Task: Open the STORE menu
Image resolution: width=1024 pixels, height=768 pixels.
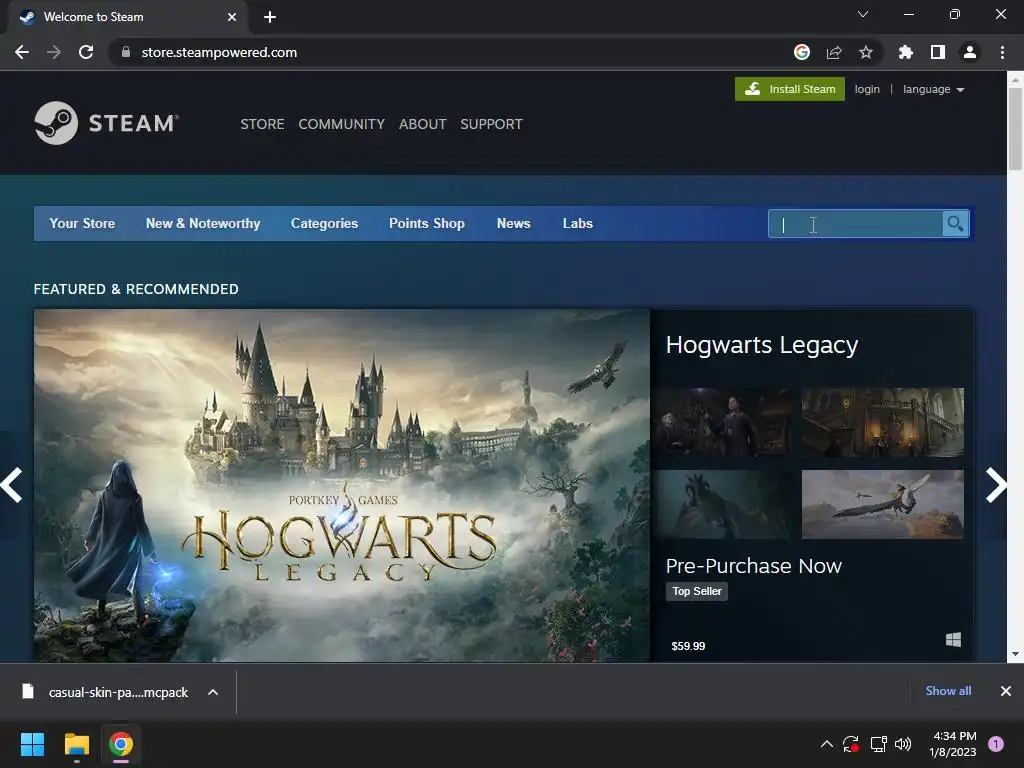Action: point(262,124)
